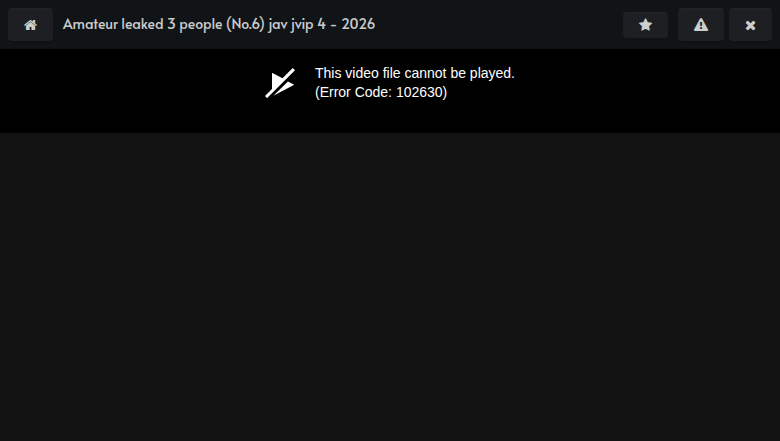
Task: Toggle the favorite star button
Action: (645, 25)
